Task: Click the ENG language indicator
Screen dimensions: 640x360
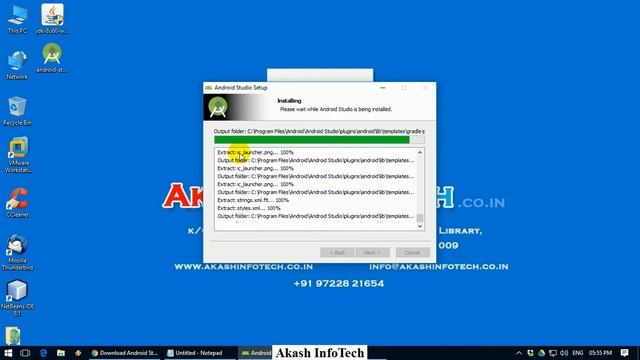Action: coord(578,353)
